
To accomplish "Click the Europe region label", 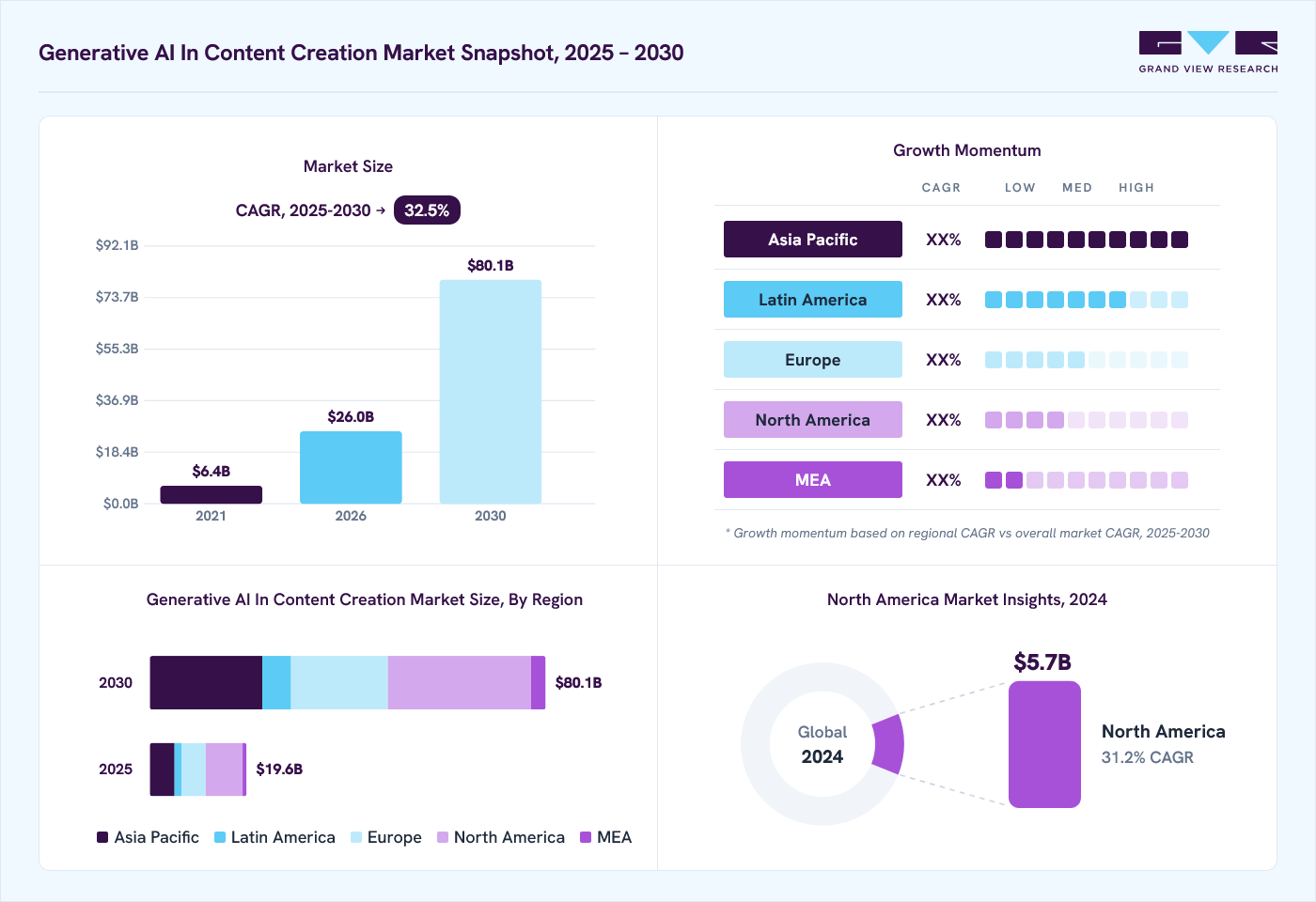I will [813, 360].
